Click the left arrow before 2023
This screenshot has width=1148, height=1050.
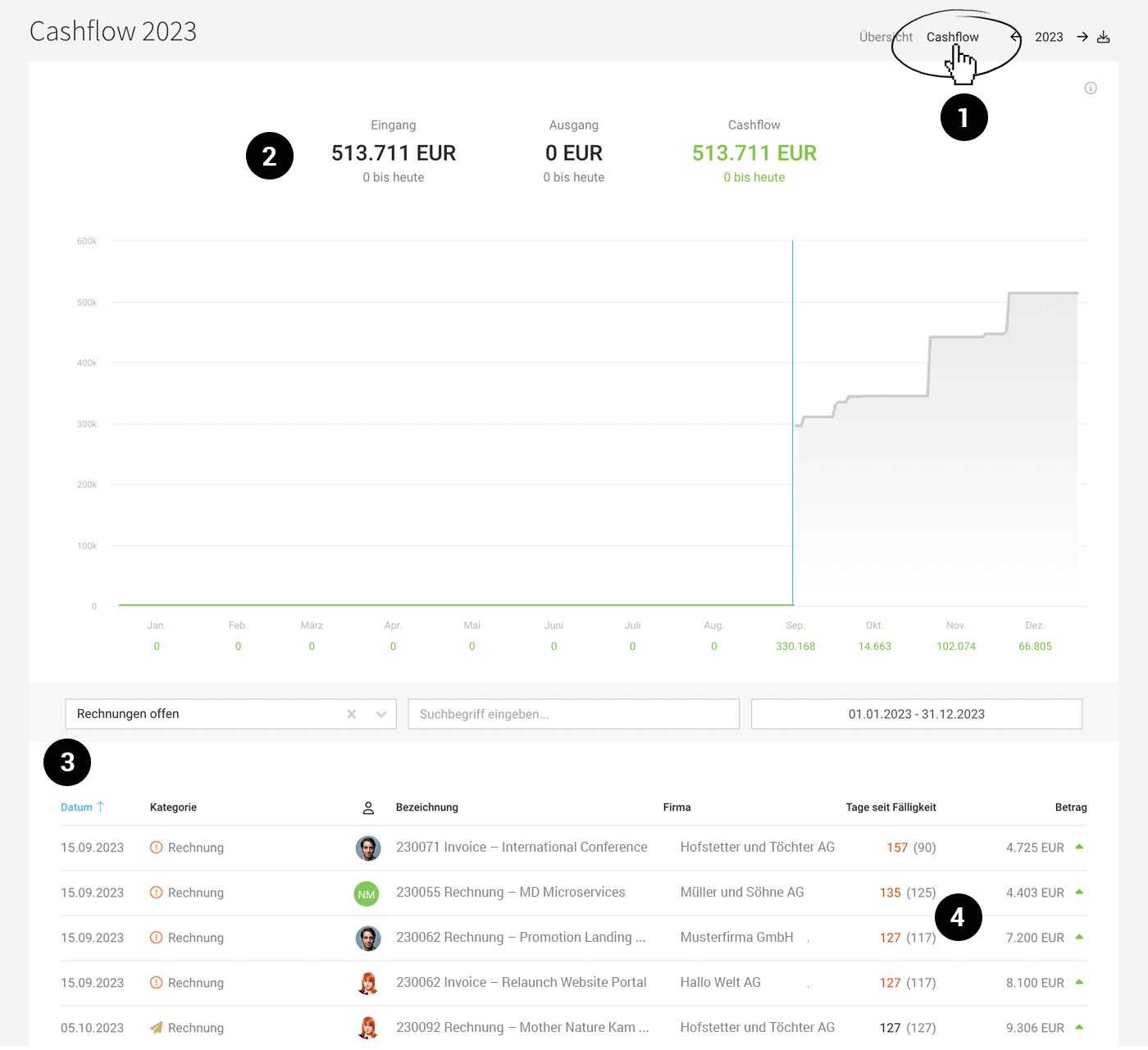(1014, 36)
